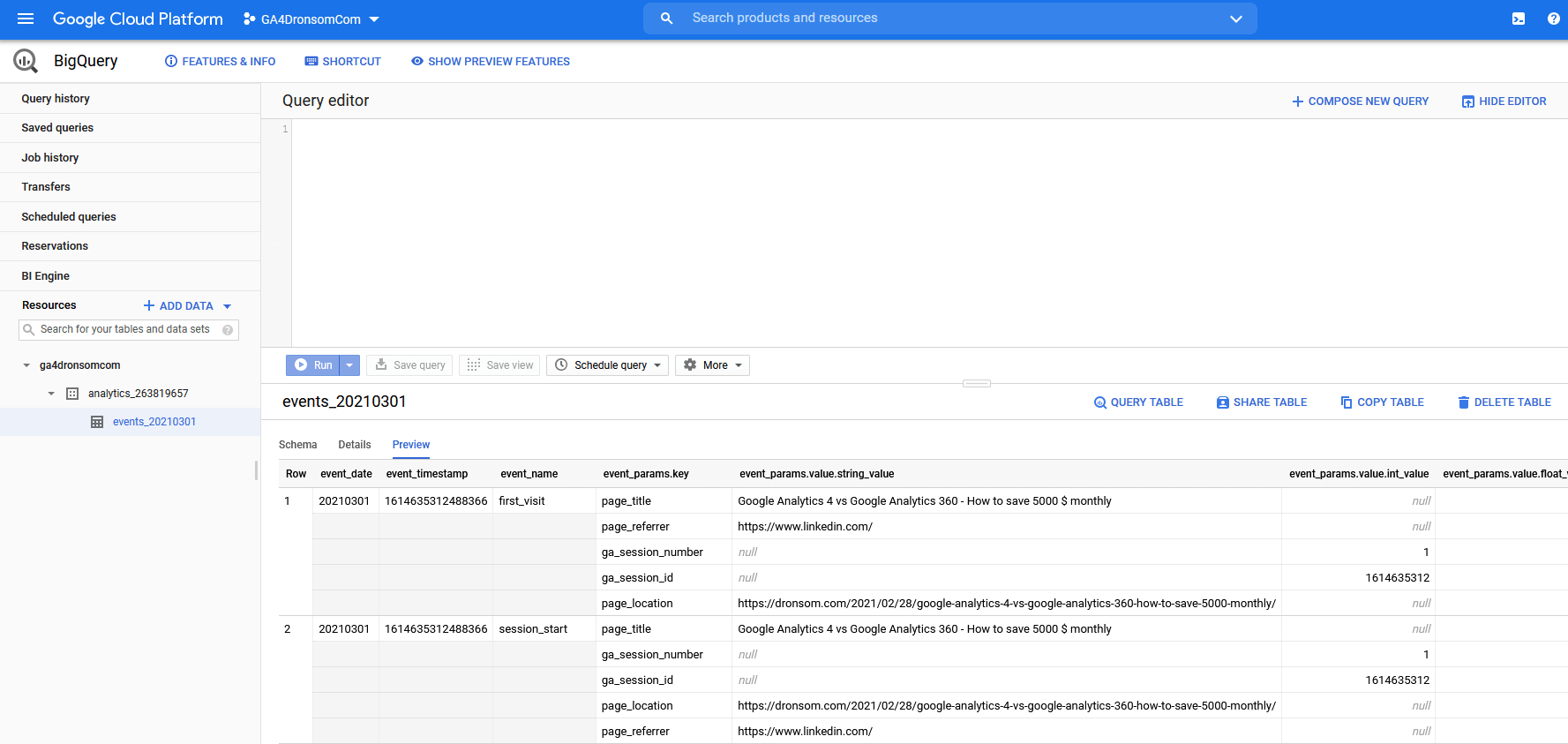Screen dimensions: 1568x744
Task: Activate Cloud Shell terminal icon
Action: click(x=1519, y=19)
